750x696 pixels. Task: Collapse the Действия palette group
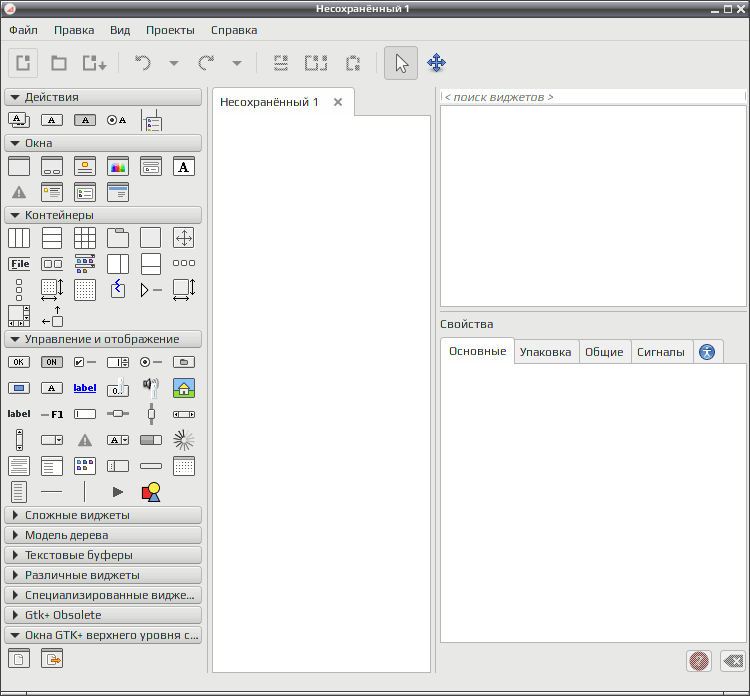[103, 97]
